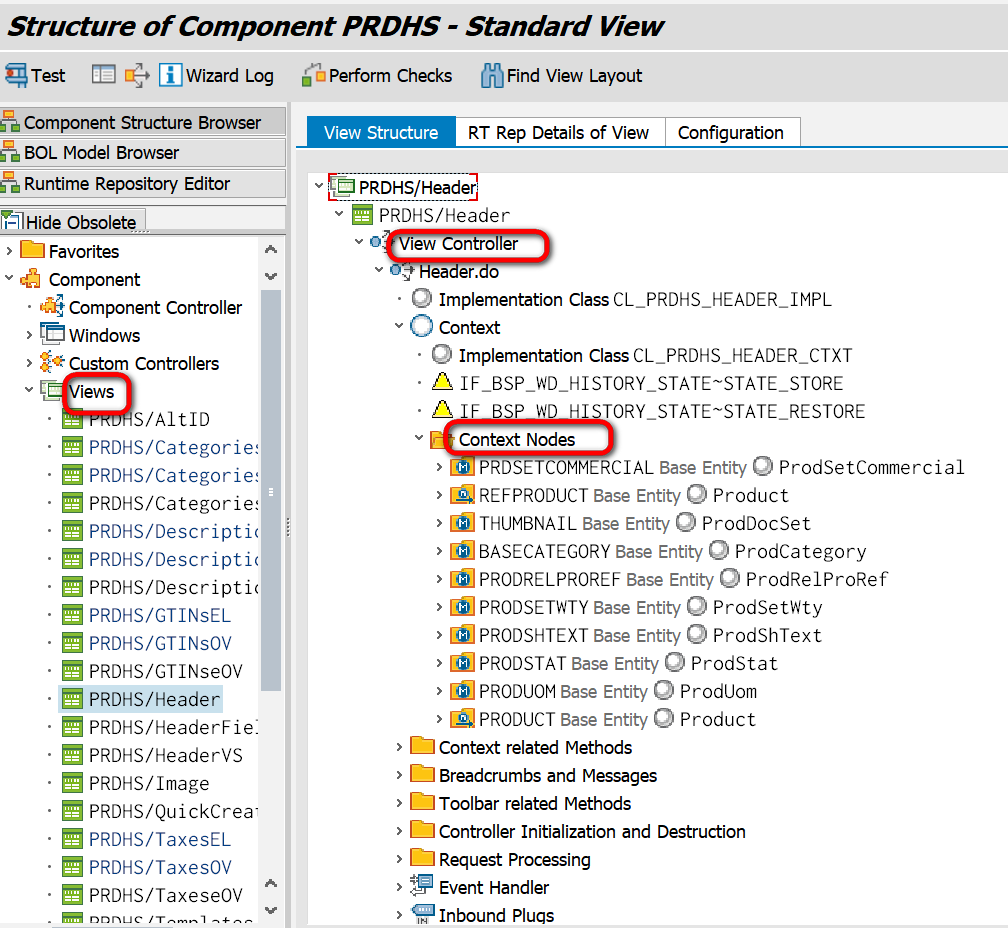Viewport: 1008px width, 928px height.
Task: Expand the Request Processing folder
Action: point(399,859)
